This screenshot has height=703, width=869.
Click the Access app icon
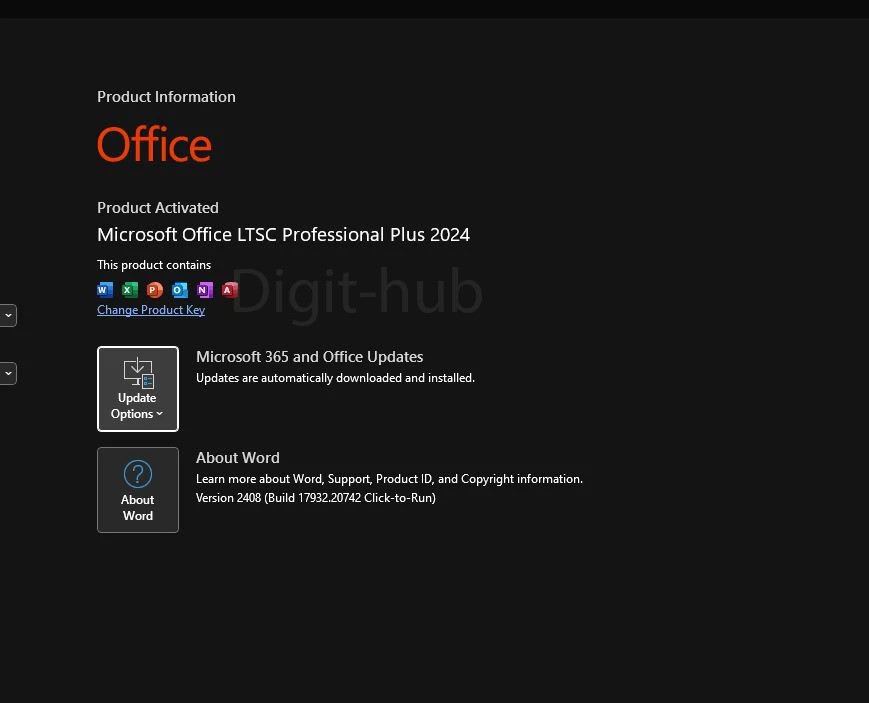pyautogui.click(x=229, y=289)
